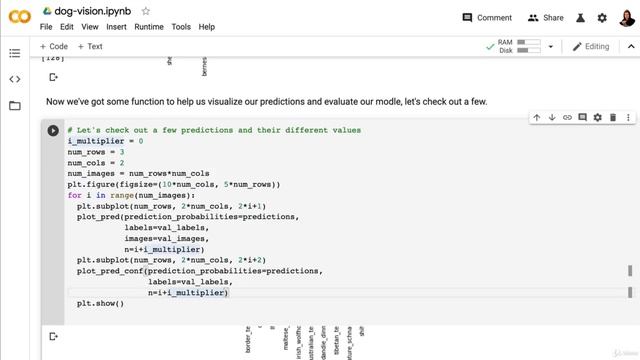Image resolution: width=640 pixels, height=360 pixels.
Task: Clear output of upper cell icon
Action: pos(53,77)
